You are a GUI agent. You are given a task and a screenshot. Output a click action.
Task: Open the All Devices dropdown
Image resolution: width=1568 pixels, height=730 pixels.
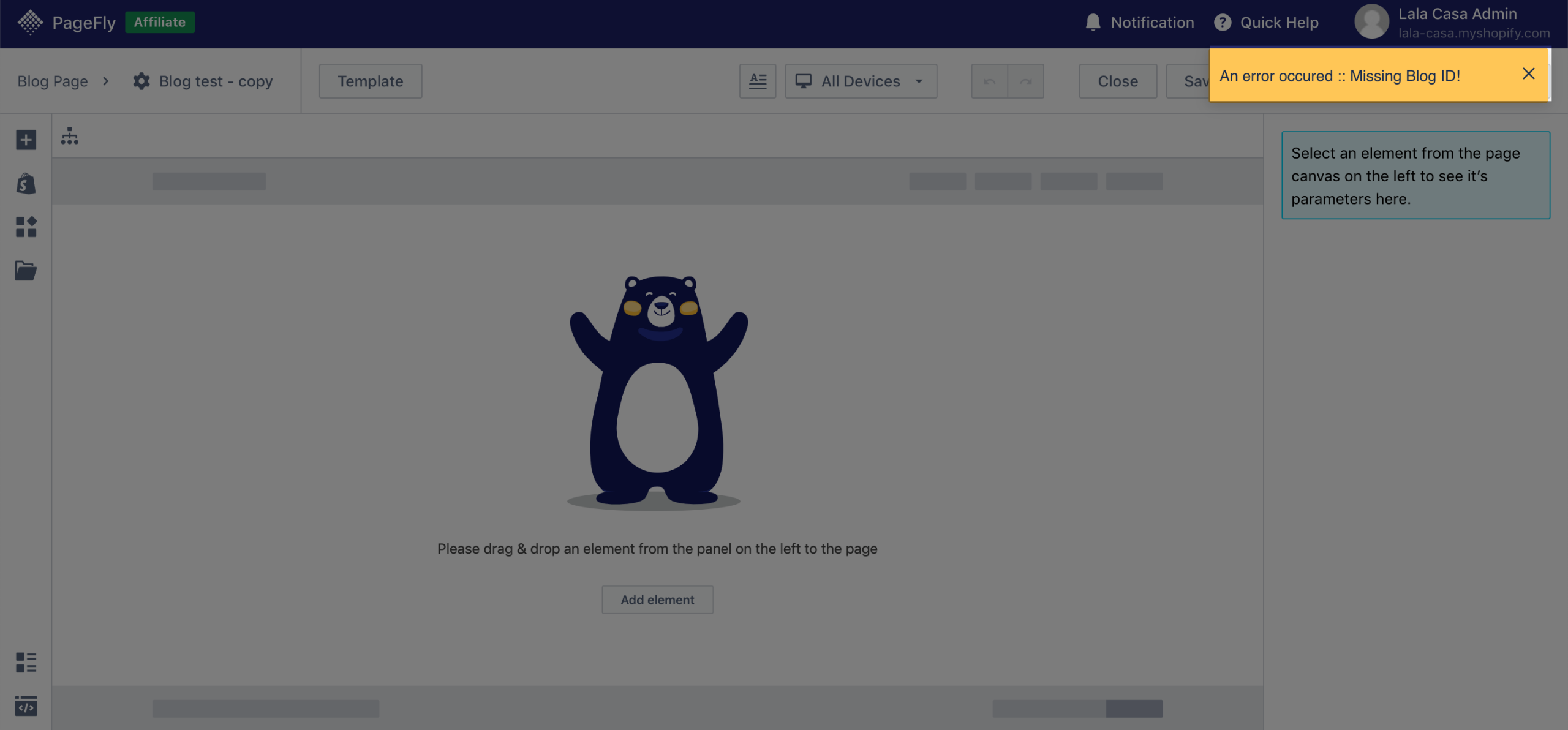tap(861, 81)
